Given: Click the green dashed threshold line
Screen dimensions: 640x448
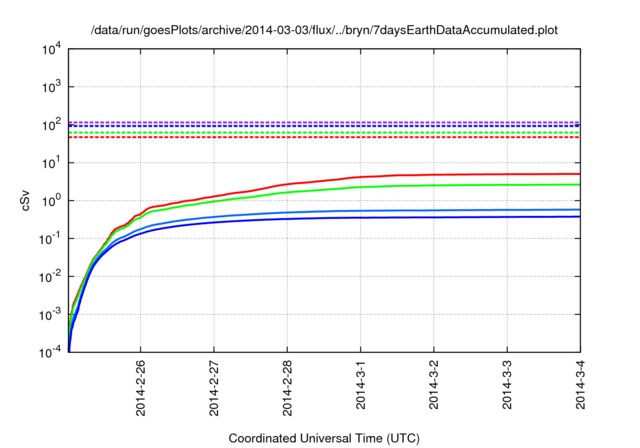Looking at the screenshot, I should point(324,133).
